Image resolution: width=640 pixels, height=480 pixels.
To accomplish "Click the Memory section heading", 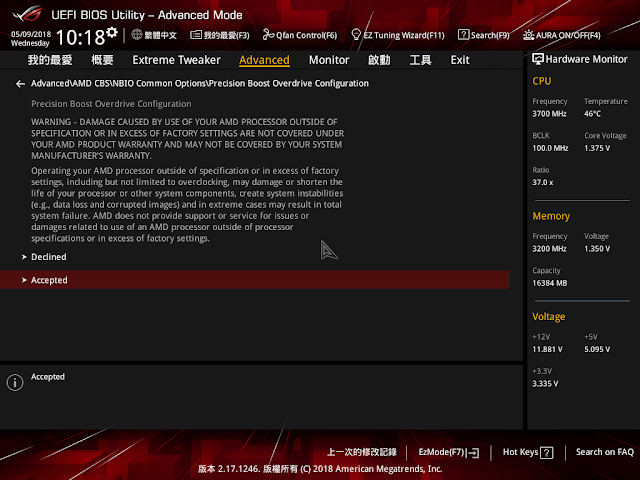I will [551, 216].
